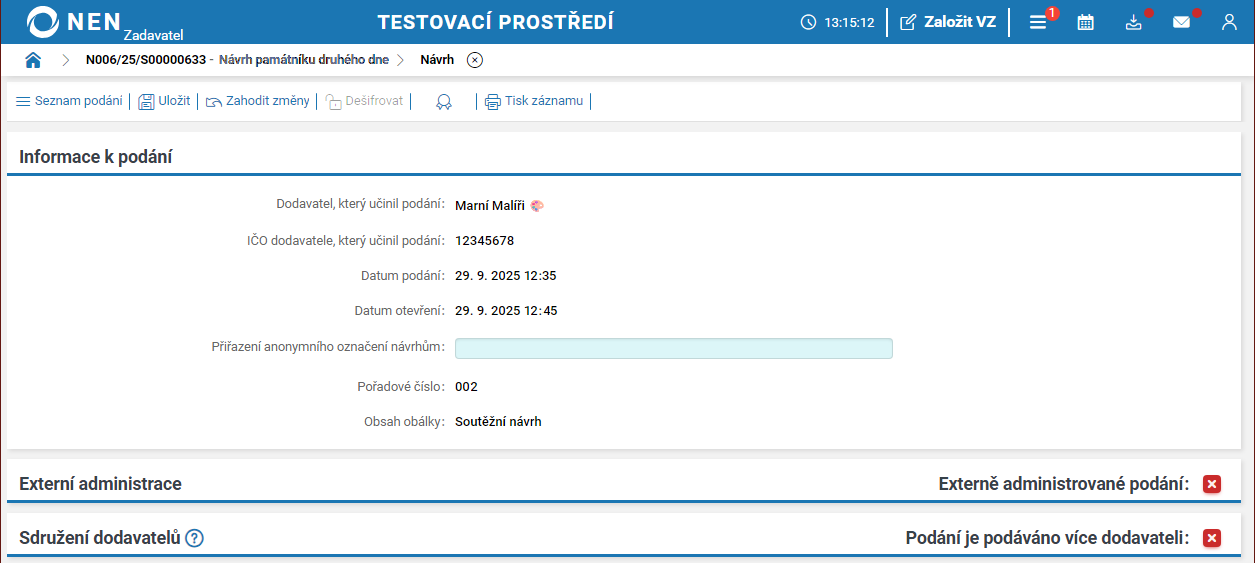Screen dimensions: 1255x563
Task: Click the certificate ribbon icon in toolbar
Action: [x=444, y=101]
